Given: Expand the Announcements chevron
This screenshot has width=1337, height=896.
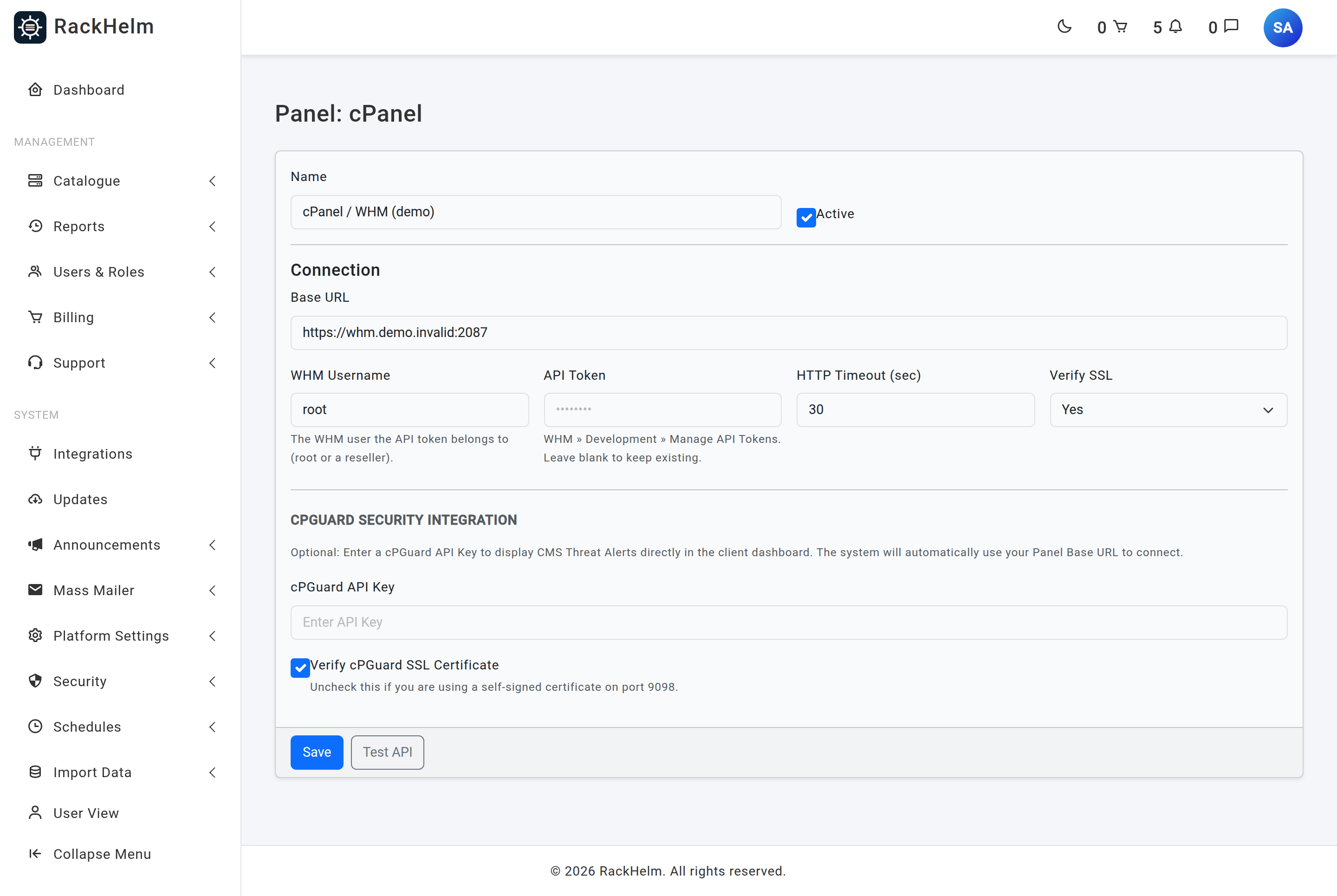Looking at the screenshot, I should [213, 545].
